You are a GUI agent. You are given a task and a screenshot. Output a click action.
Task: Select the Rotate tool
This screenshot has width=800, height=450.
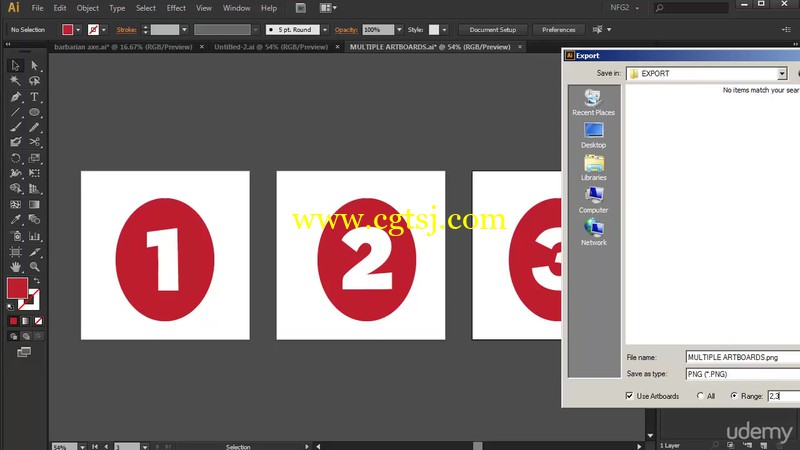click(15, 158)
